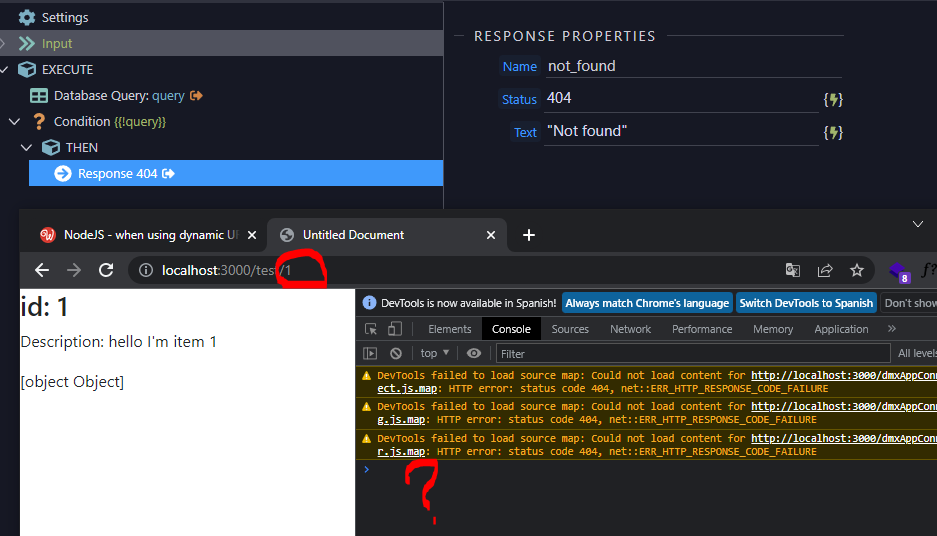Bookmark this page with star icon
The width and height of the screenshot is (937, 536).
click(857, 270)
